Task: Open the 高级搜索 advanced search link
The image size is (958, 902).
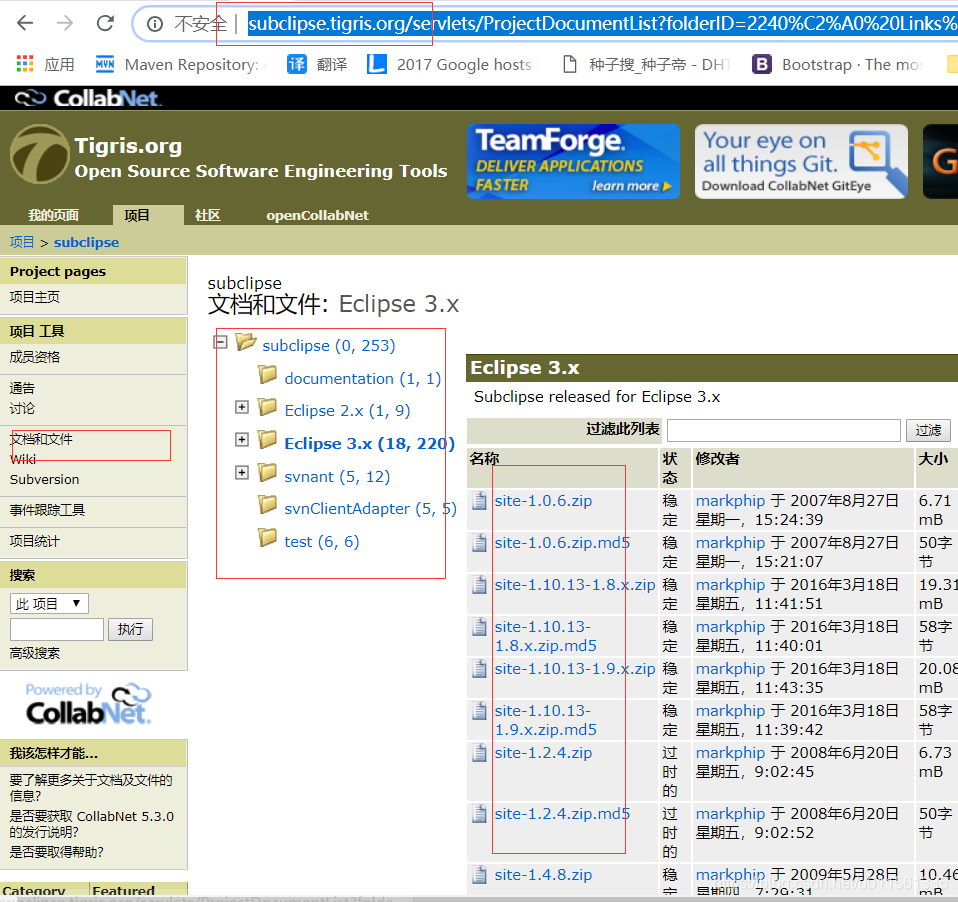Action: 35,653
